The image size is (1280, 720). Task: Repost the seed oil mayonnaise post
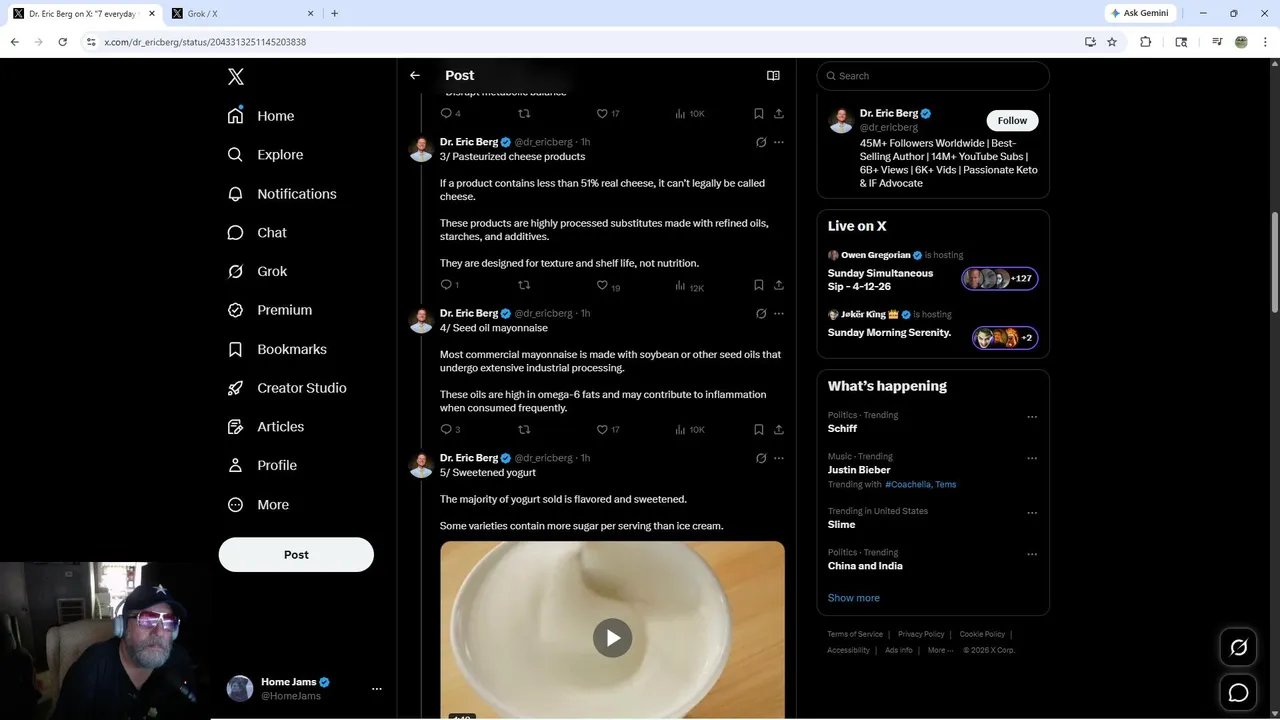click(x=524, y=429)
